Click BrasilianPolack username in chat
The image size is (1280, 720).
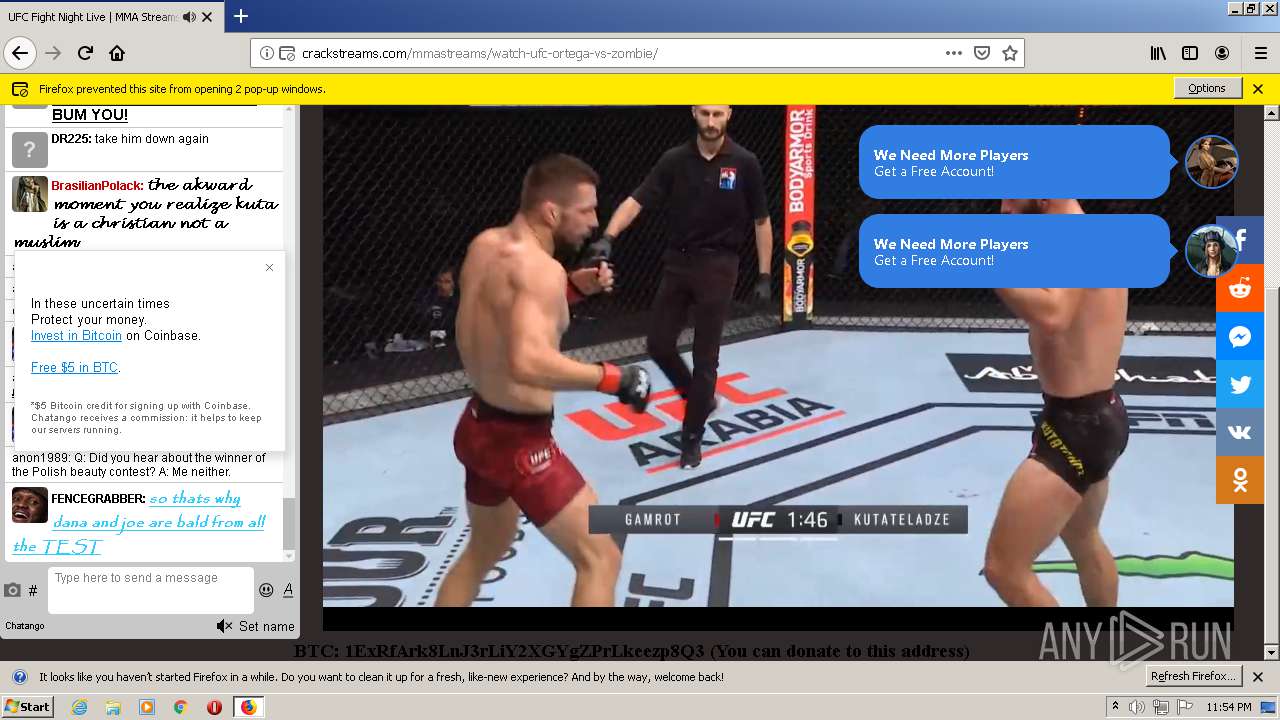click(x=97, y=186)
